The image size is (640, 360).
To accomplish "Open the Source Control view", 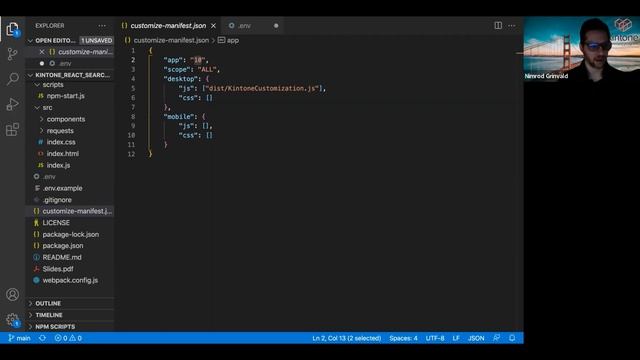I will point(12,54).
